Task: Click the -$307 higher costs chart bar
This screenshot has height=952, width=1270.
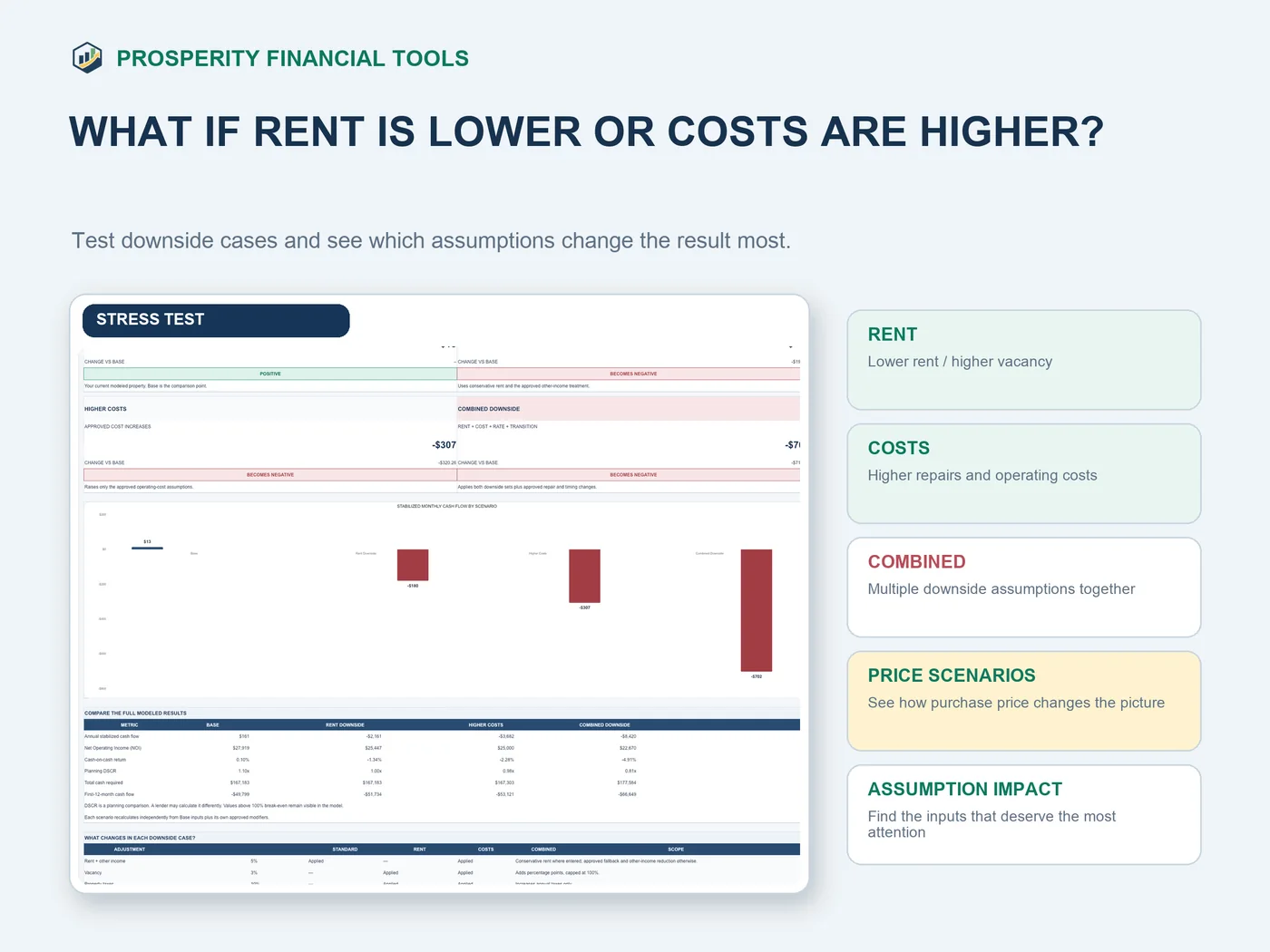Action: click(584, 576)
